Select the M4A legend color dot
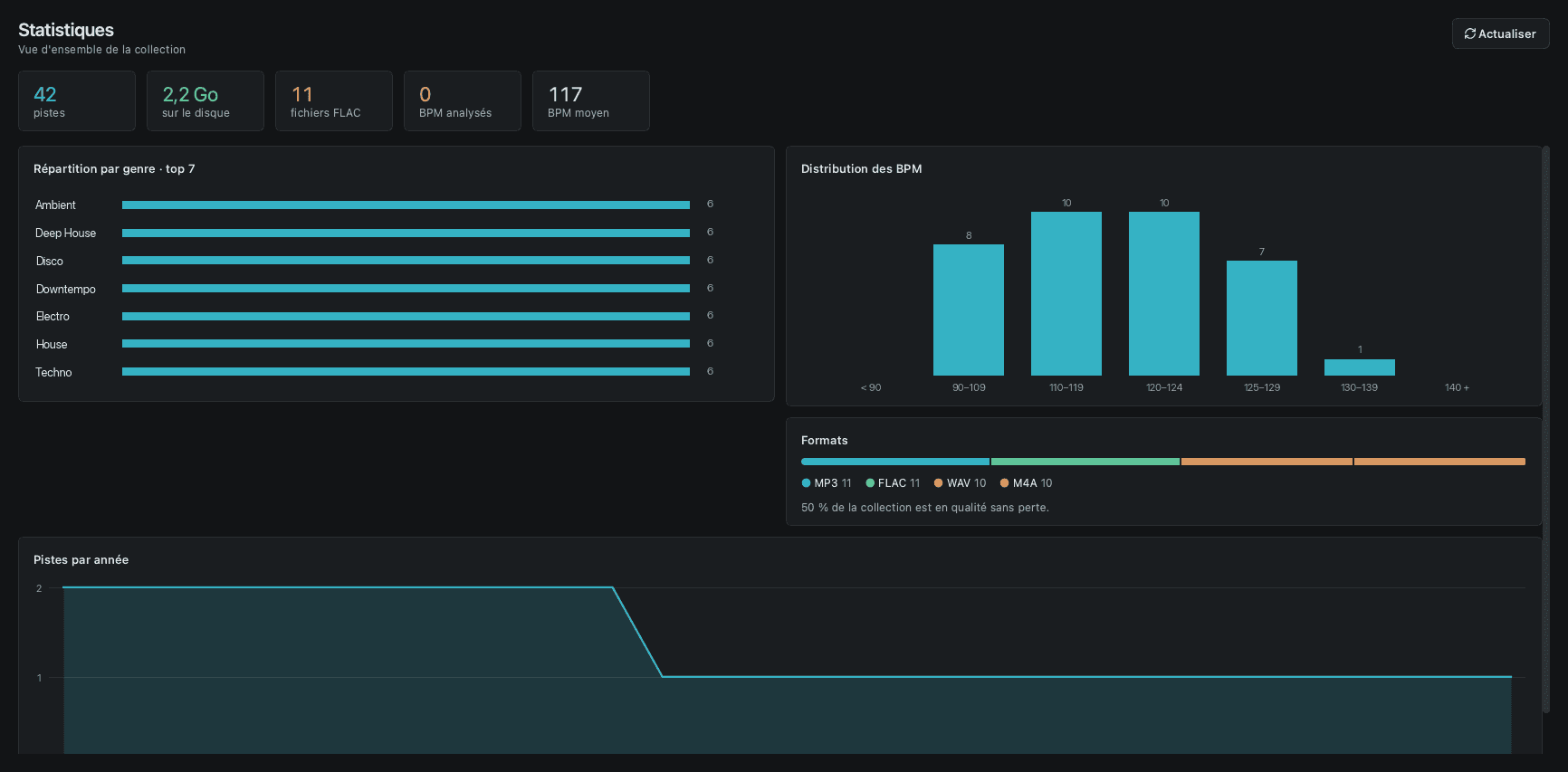1568x772 pixels. tap(1004, 483)
